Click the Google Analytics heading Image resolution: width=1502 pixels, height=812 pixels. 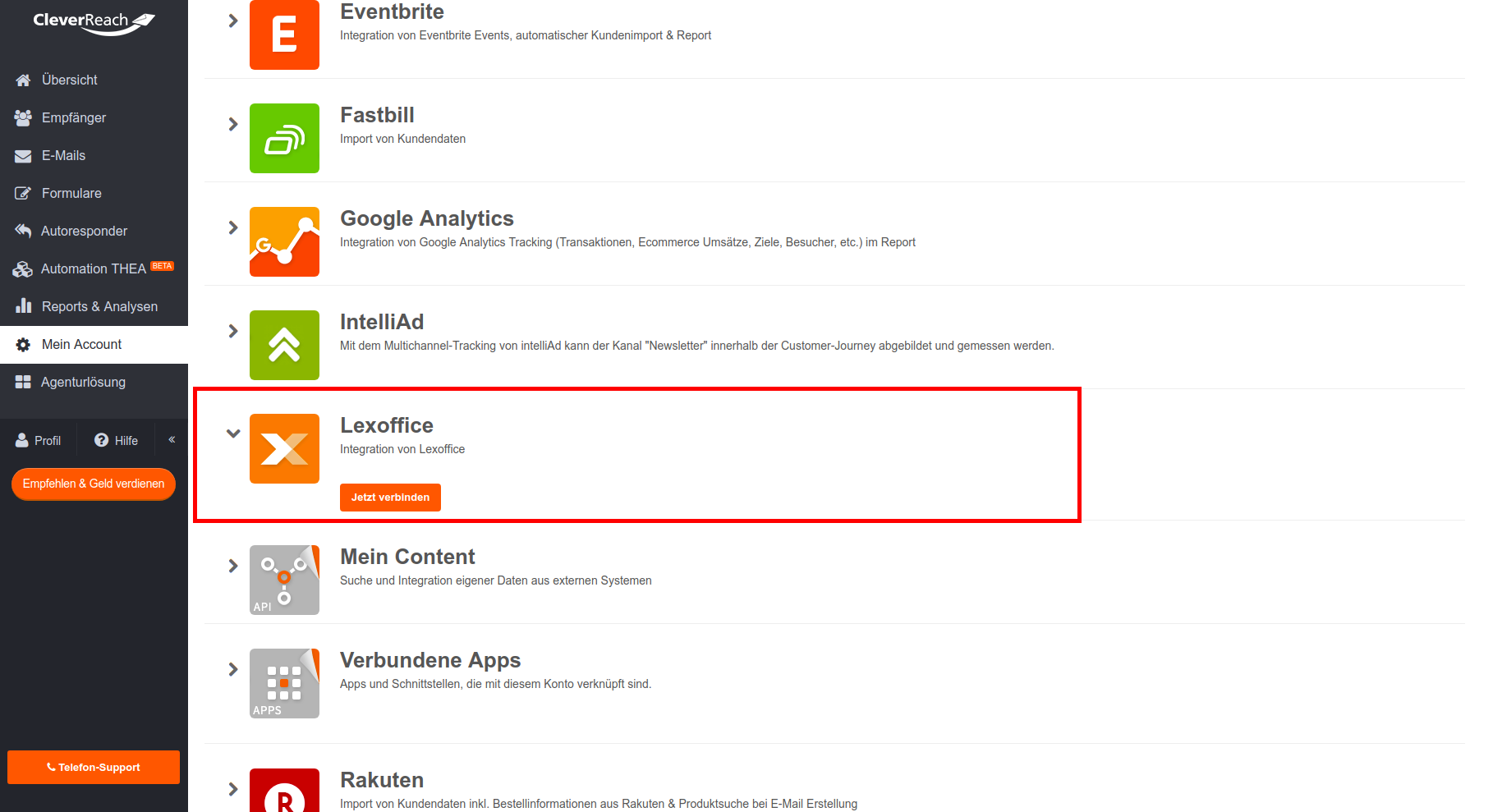point(427,218)
